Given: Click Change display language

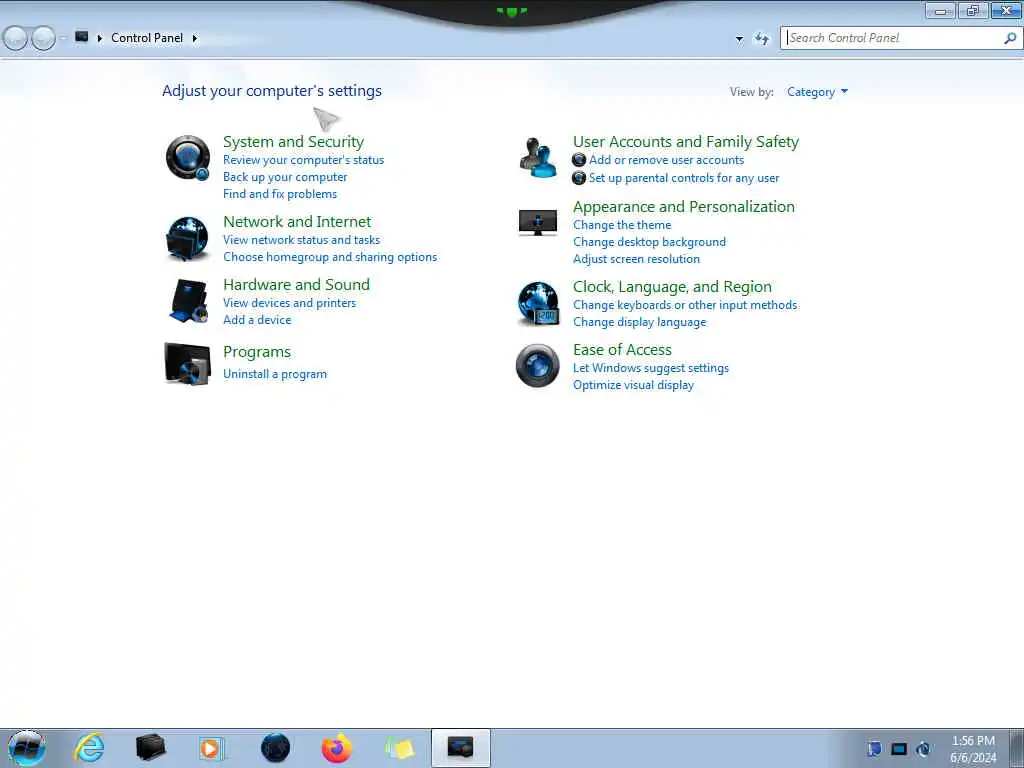Looking at the screenshot, I should point(639,322).
